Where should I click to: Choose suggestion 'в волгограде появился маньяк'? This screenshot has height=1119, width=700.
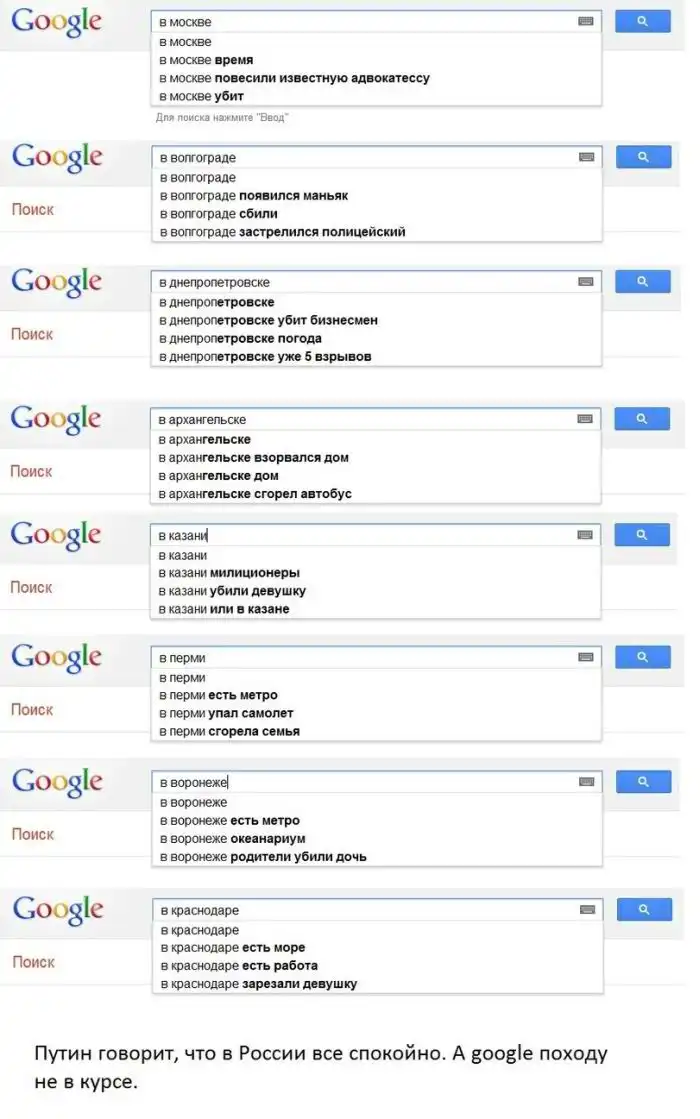[253, 196]
